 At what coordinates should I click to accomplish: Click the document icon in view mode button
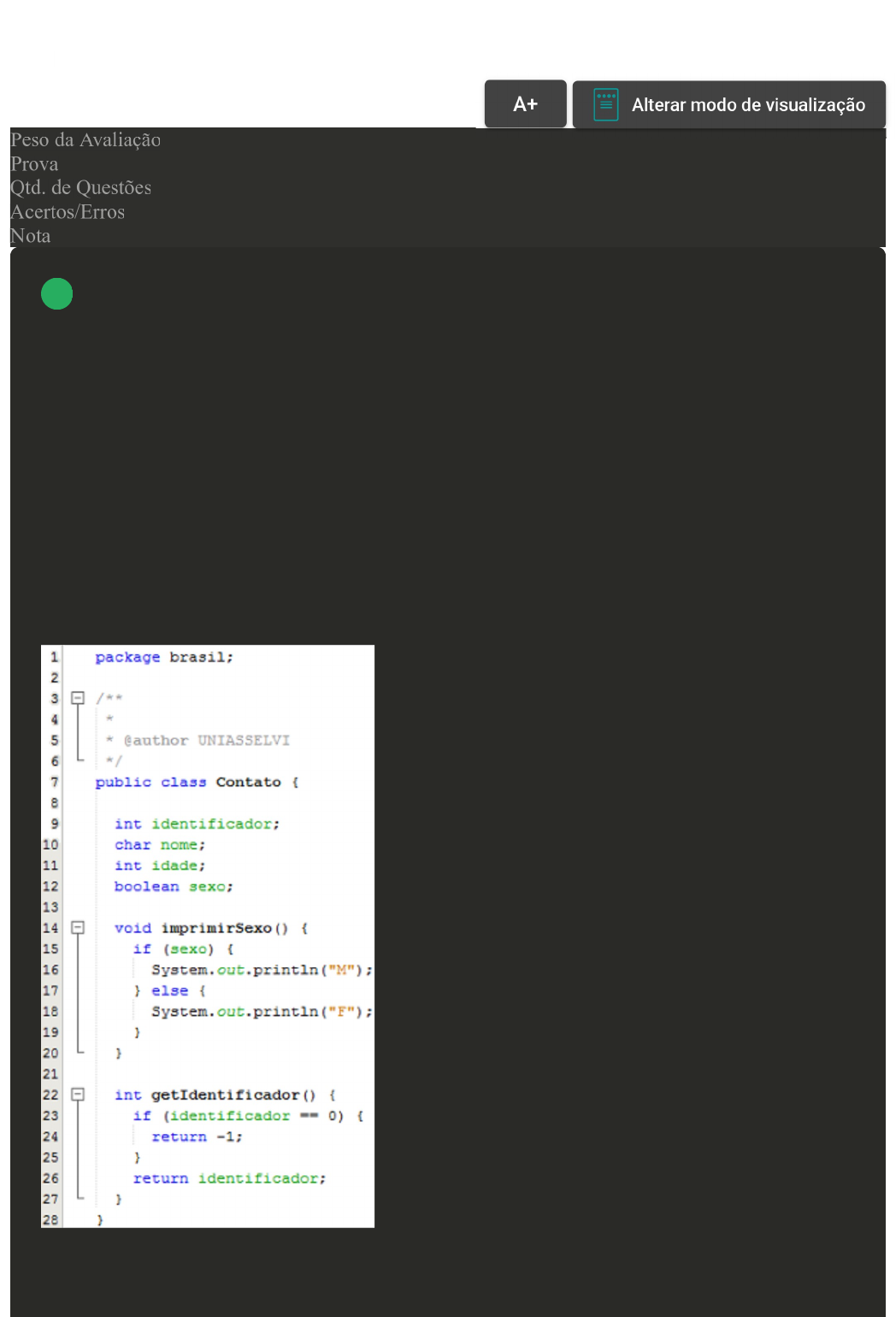point(605,104)
